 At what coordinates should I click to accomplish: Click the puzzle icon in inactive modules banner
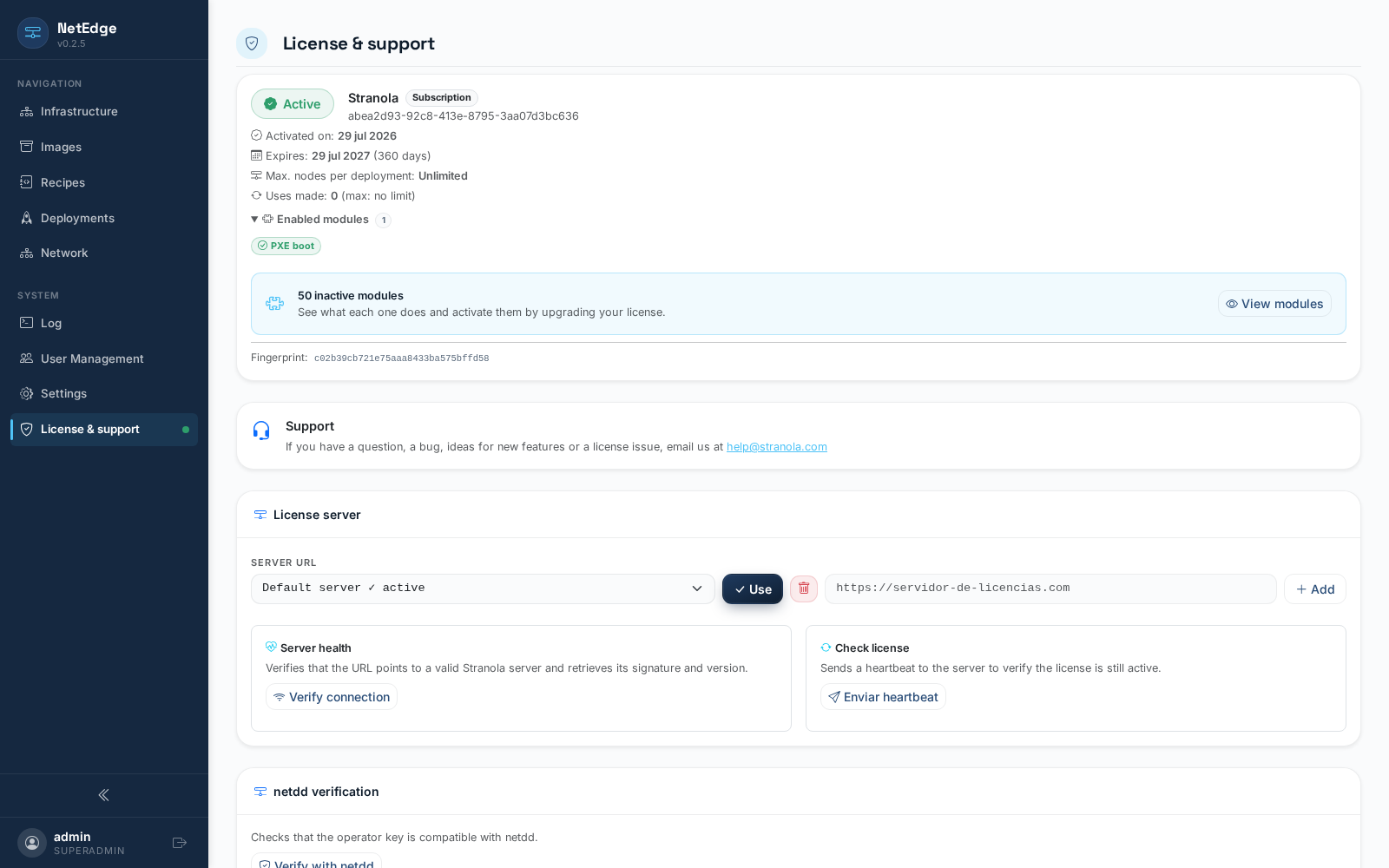click(x=275, y=304)
